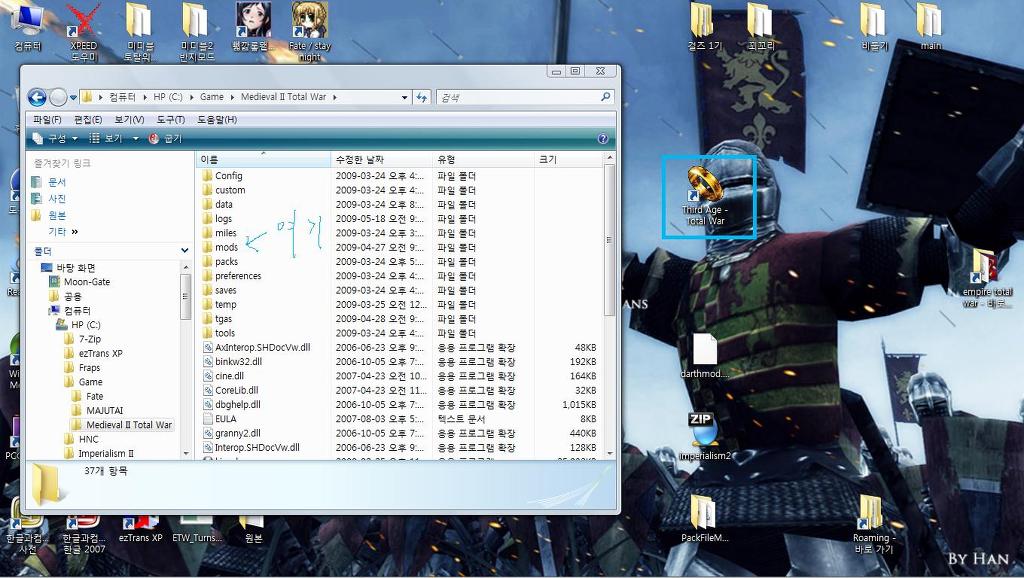Open the 컴퓨터 desktop icon
Viewport: 1024px width, 578px height.
[27, 27]
